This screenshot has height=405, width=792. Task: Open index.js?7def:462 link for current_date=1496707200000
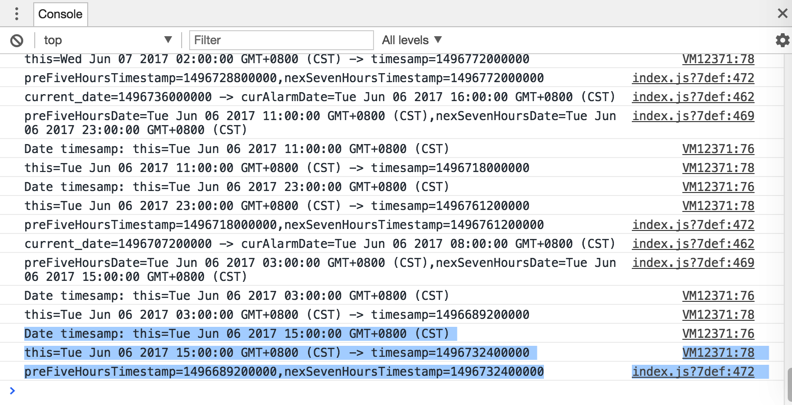tap(693, 244)
